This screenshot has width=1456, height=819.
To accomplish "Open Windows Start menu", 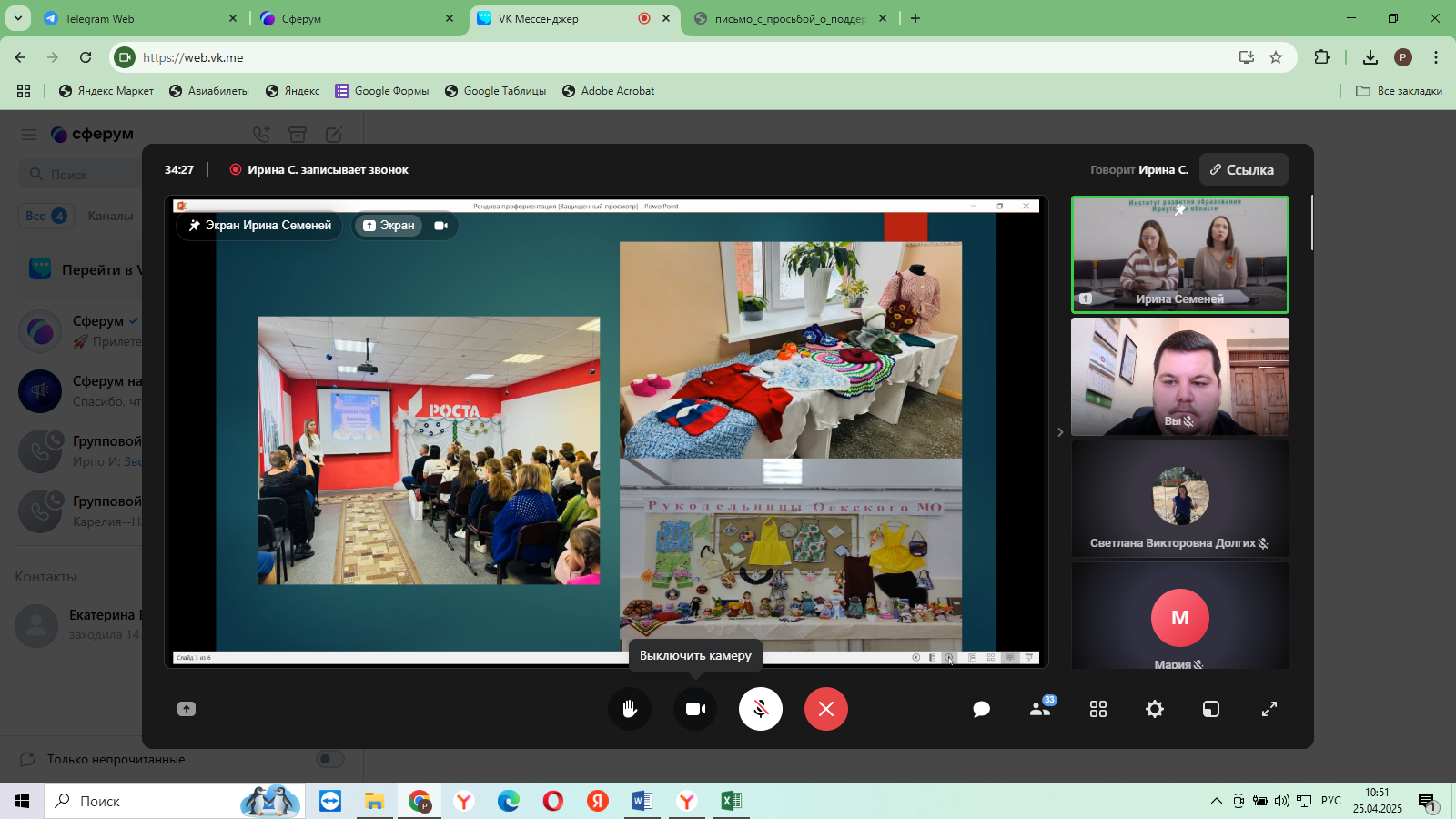I will click(x=22, y=801).
